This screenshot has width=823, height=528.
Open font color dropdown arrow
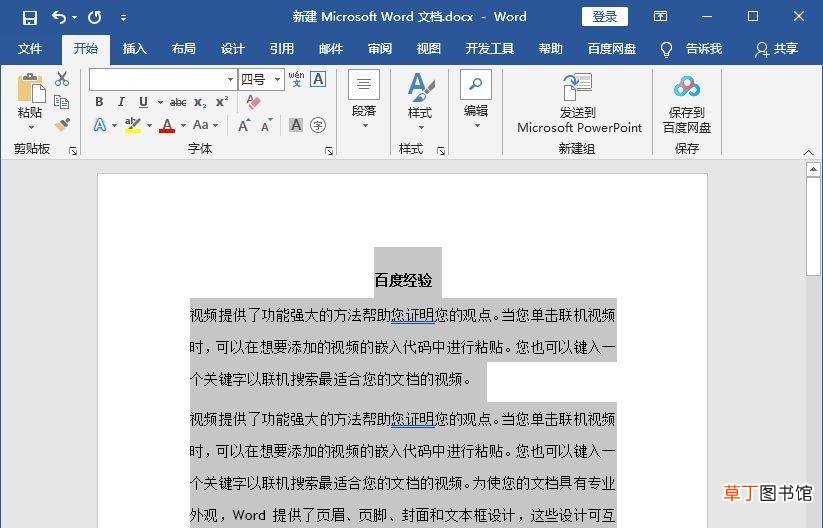pos(183,125)
